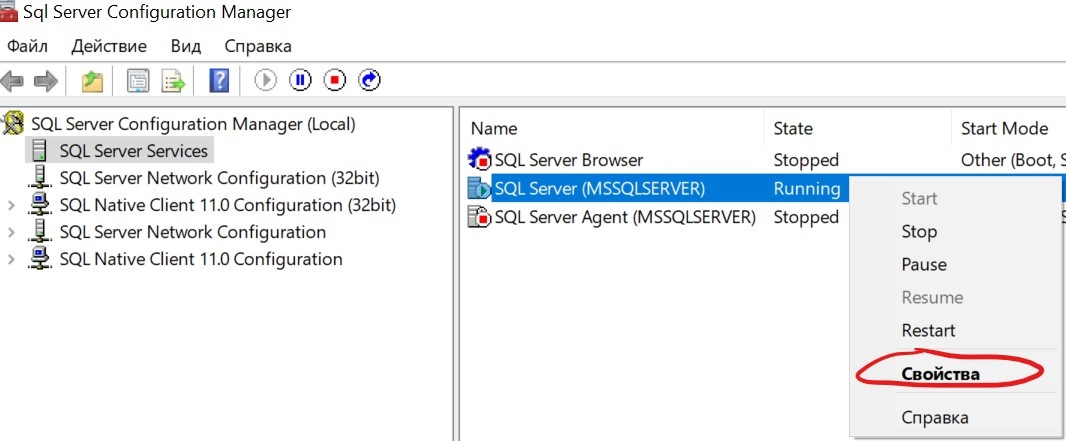Click the Forward arrow toolbar icon

[46, 81]
